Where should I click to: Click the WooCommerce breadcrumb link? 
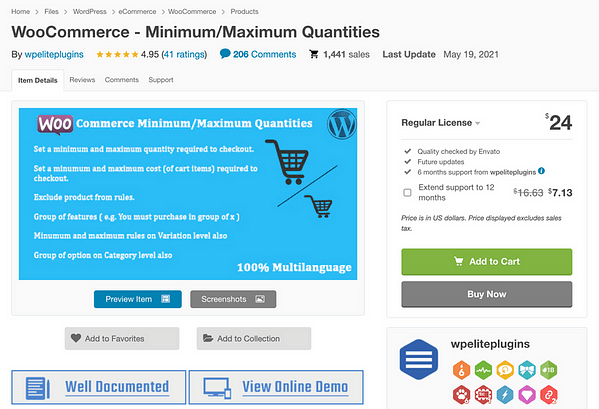192,11
